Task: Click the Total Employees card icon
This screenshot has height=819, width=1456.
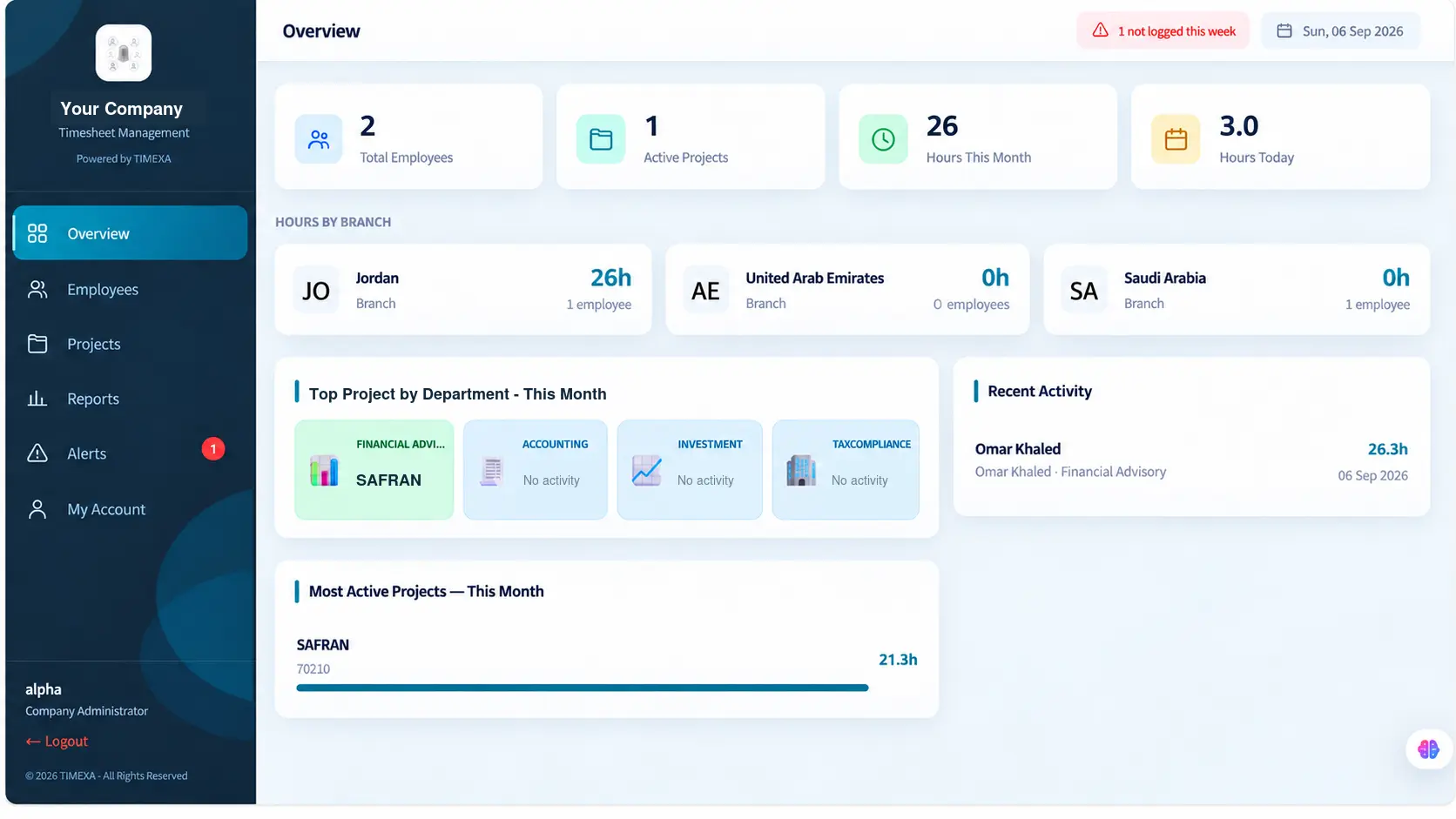Action: click(x=319, y=139)
